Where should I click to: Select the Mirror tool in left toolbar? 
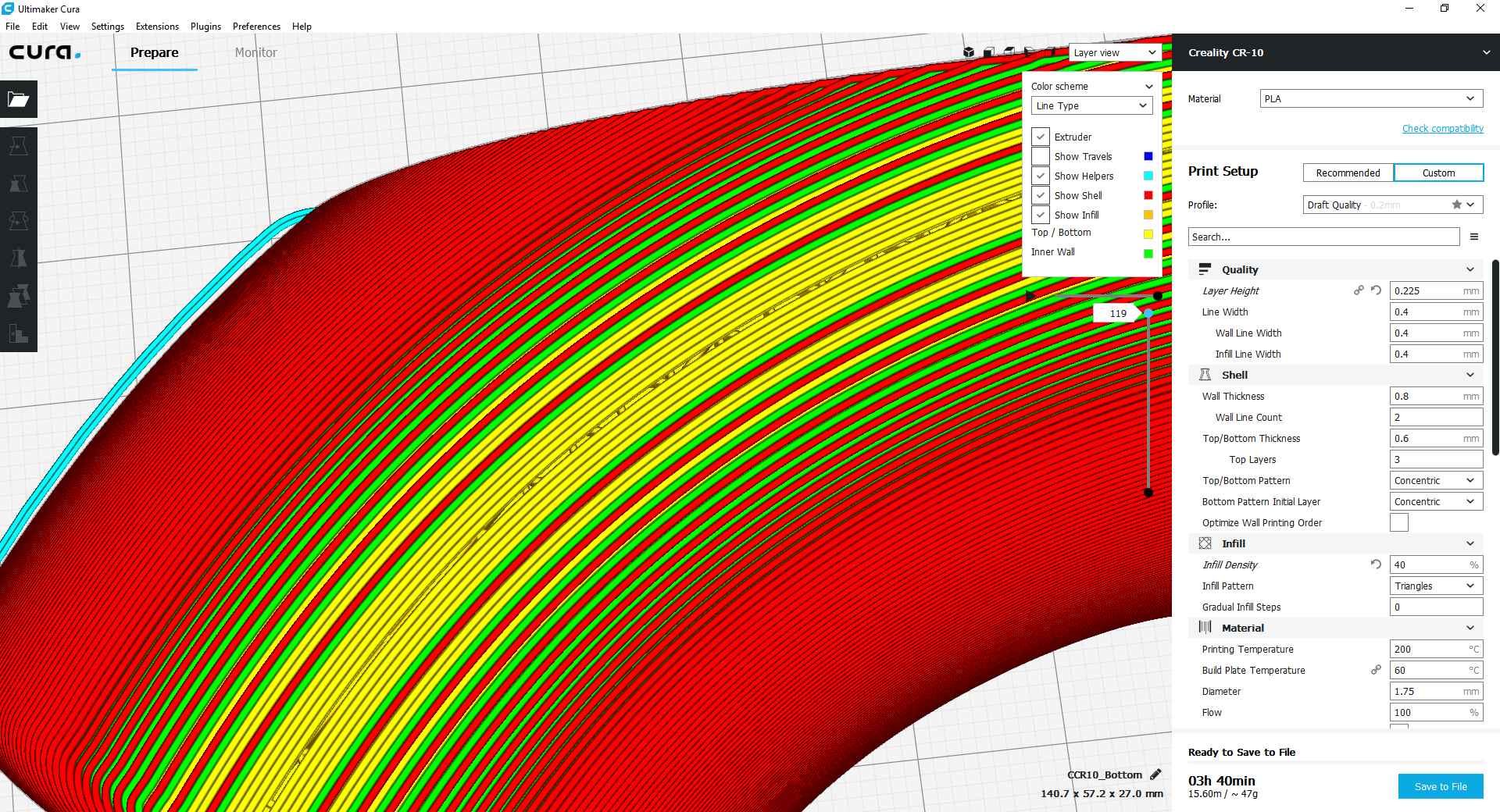pos(19,258)
